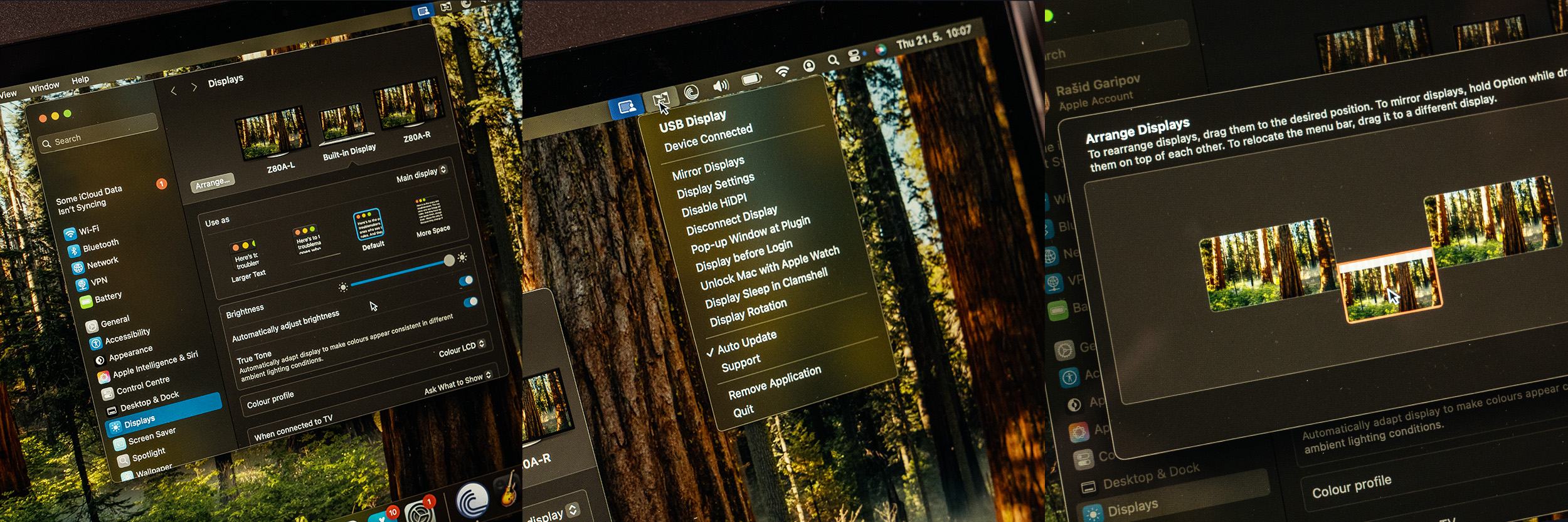This screenshot has height=522, width=1568.
Task: Choose Pop-up Window at Plugin
Action: [750, 234]
